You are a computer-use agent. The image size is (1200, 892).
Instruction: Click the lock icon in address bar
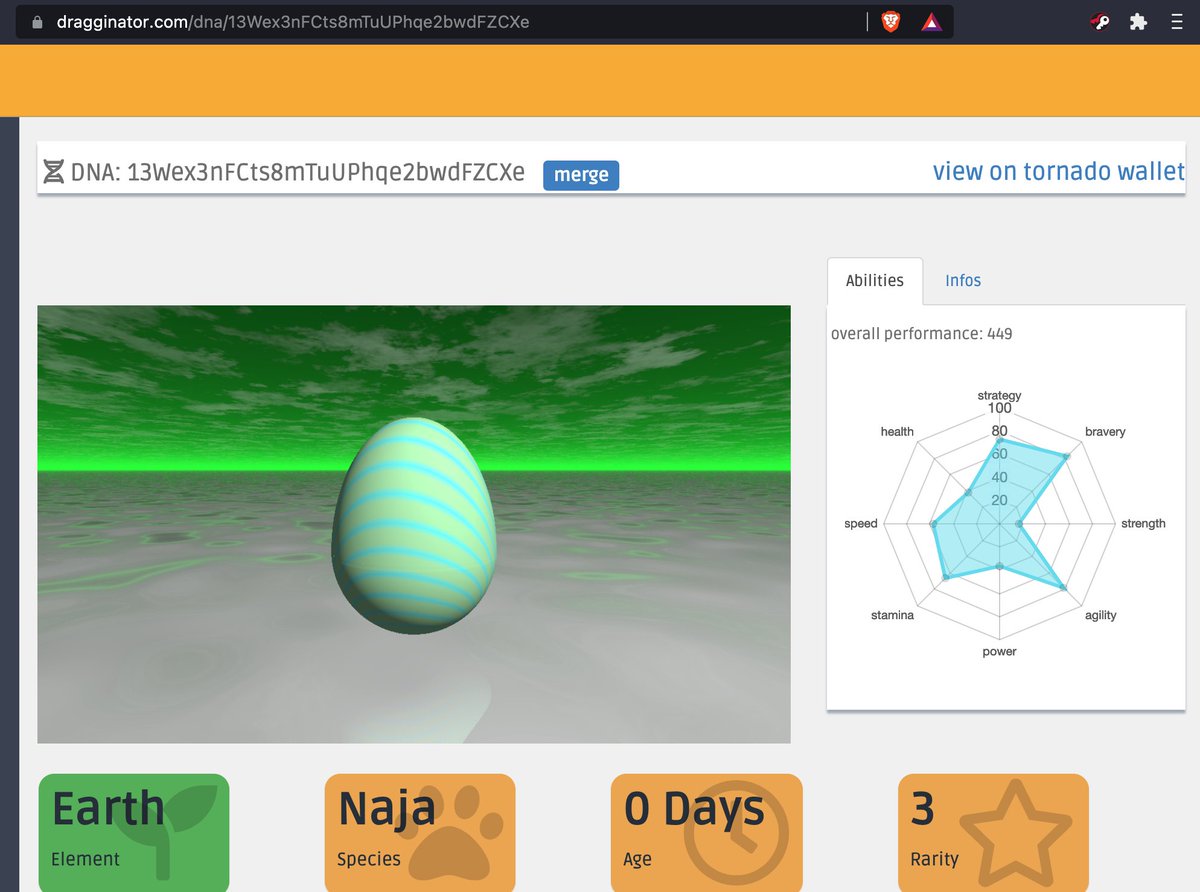(37, 22)
